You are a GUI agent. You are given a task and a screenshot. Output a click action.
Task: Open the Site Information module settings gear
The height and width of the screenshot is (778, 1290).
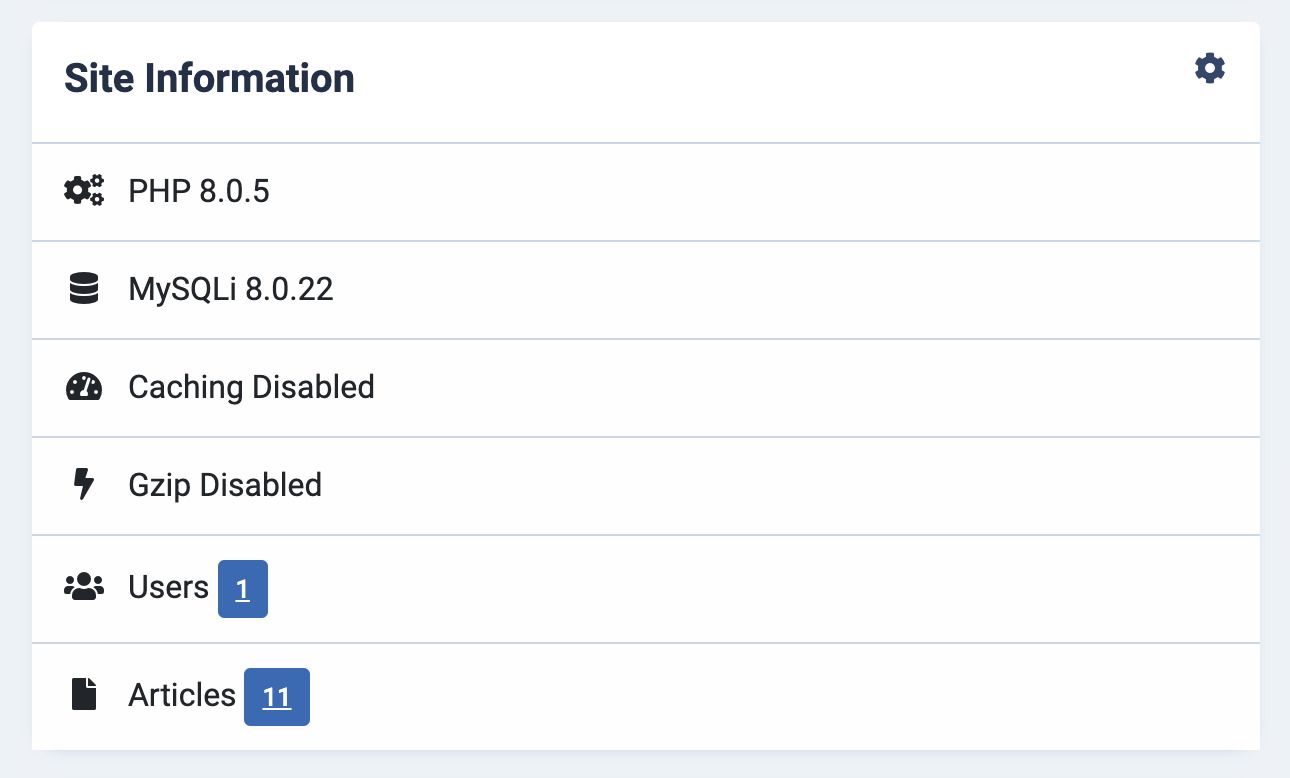coord(1210,68)
